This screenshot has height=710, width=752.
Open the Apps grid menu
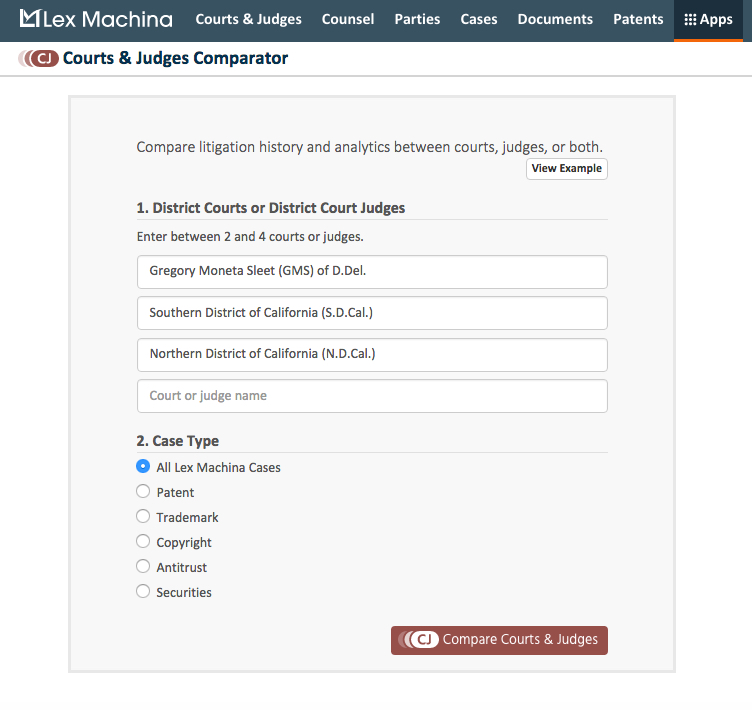[x=708, y=19]
